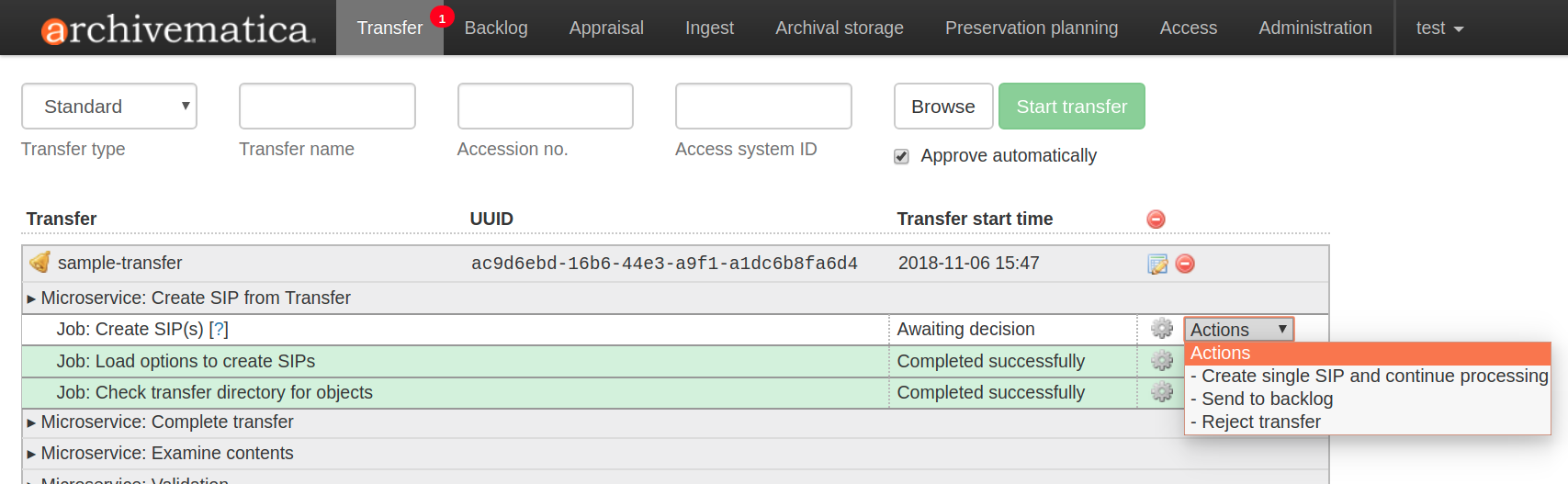Image resolution: width=1568 pixels, height=484 pixels.
Task: Switch to the Archival storage tab
Action: pyautogui.click(x=839, y=28)
